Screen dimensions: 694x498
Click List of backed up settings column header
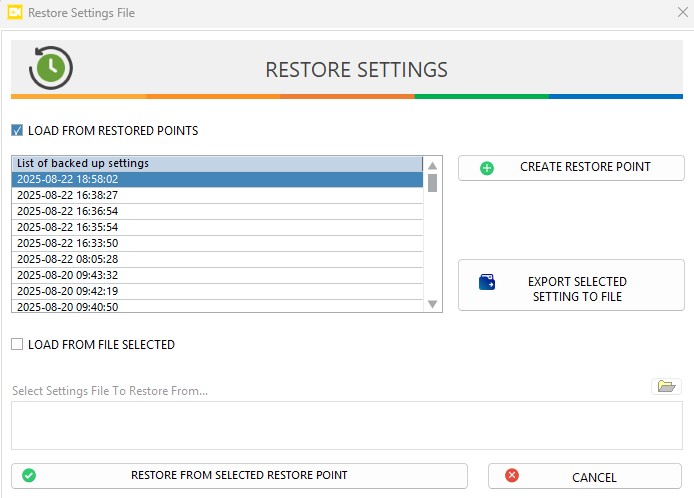tap(217, 163)
